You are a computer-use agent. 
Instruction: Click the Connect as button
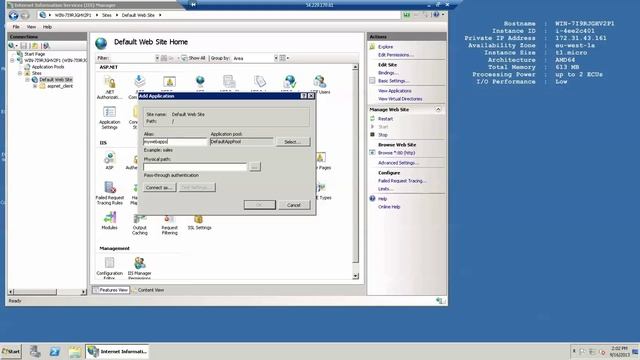(159, 187)
